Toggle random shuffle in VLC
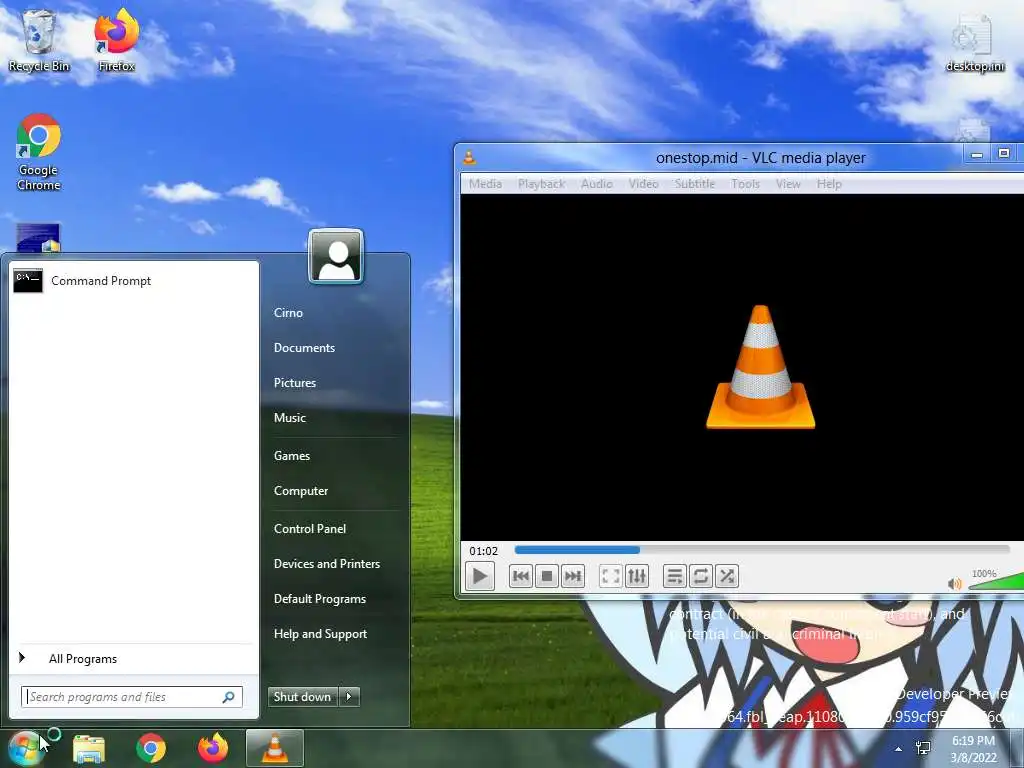 coord(727,576)
